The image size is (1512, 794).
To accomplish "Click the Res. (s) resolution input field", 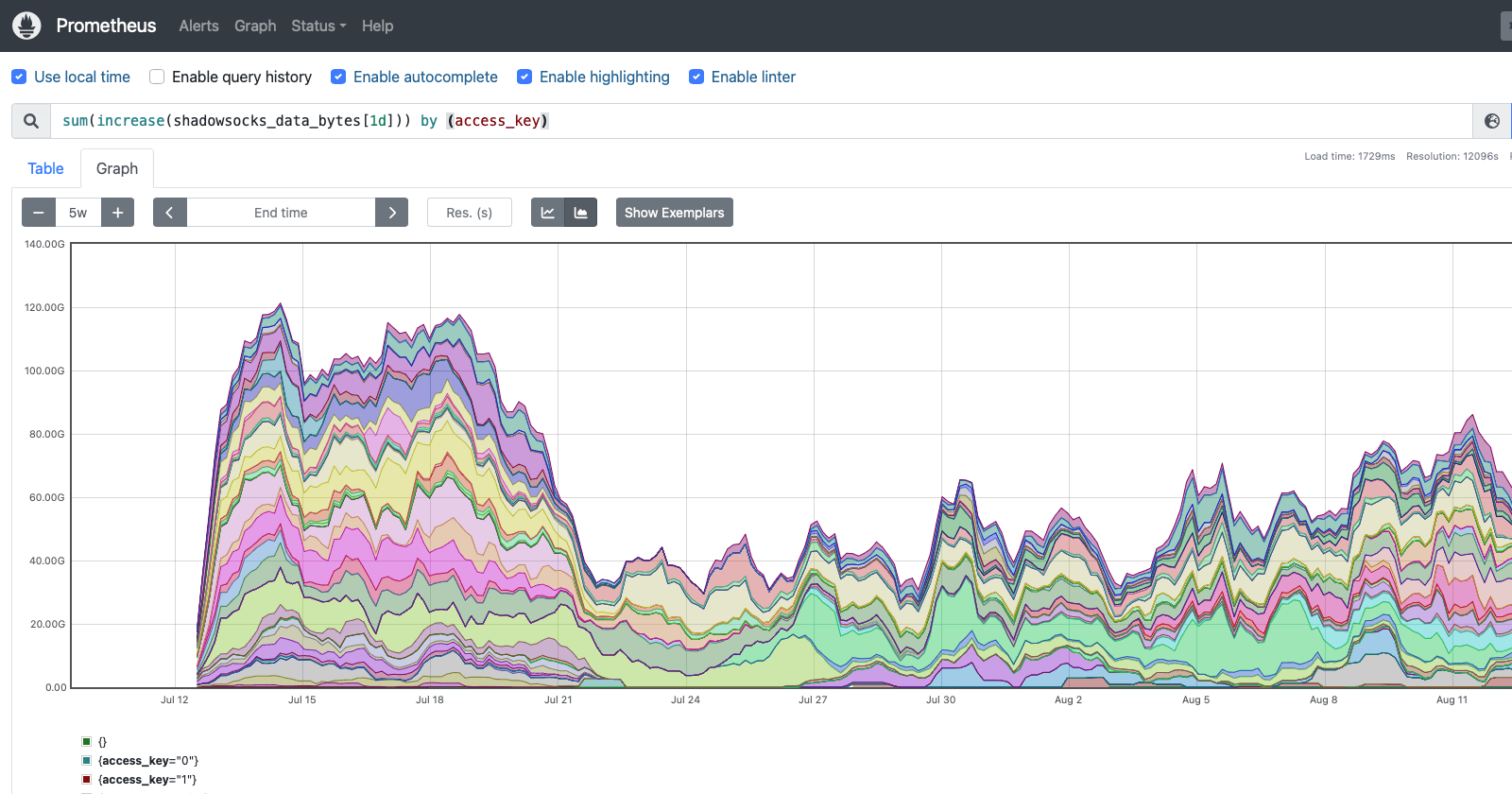I will pos(470,213).
